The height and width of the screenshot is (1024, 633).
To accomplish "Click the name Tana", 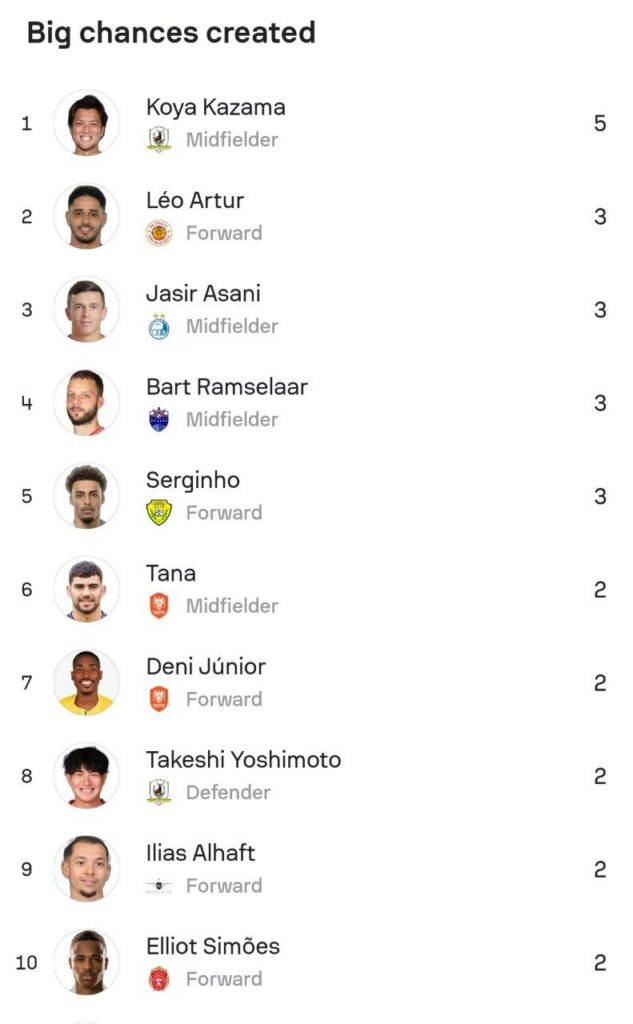I will pyautogui.click(x=171, y=573).
